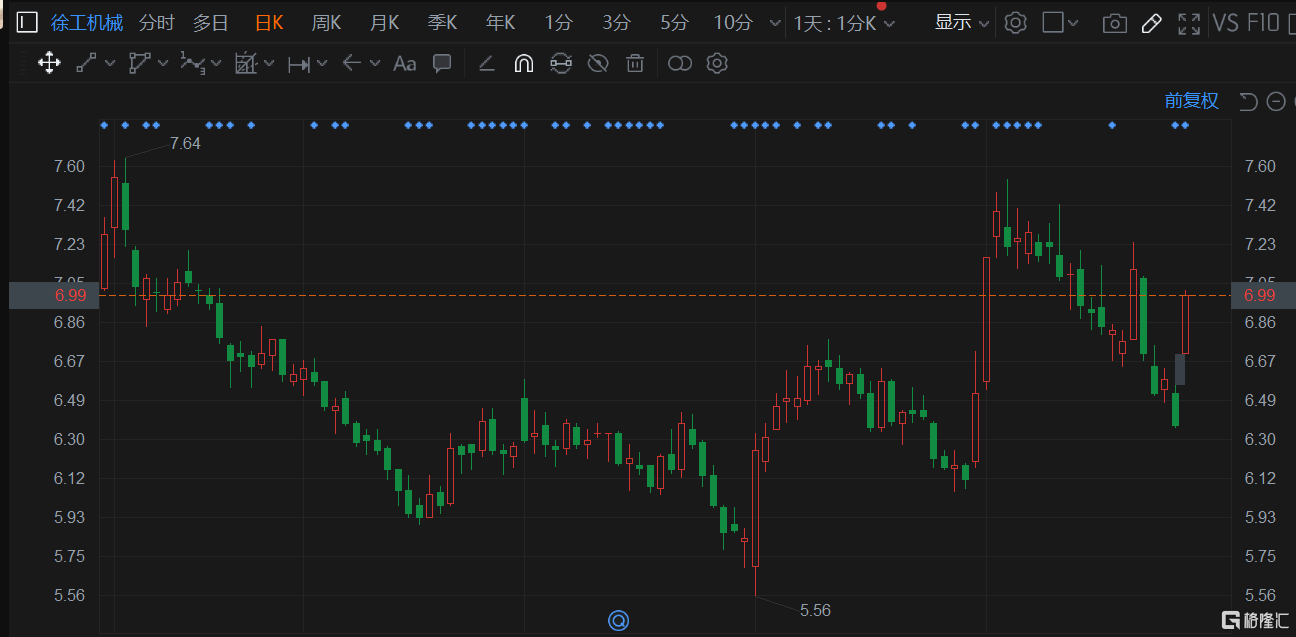Enter fullscreen with the expand icon
Image resolution: width=1296 pixels, height=637 pixels.
coord(1188,23)
